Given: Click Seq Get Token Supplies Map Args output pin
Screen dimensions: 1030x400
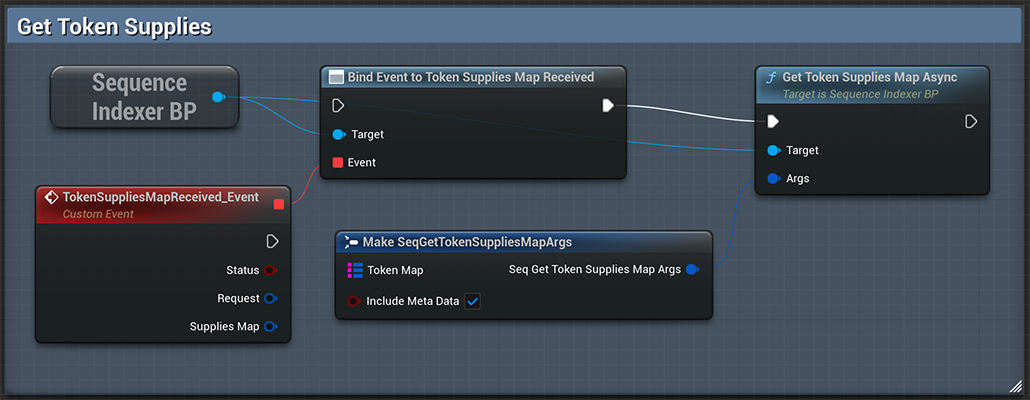Looking at the screenshot, I should point(692,269).
